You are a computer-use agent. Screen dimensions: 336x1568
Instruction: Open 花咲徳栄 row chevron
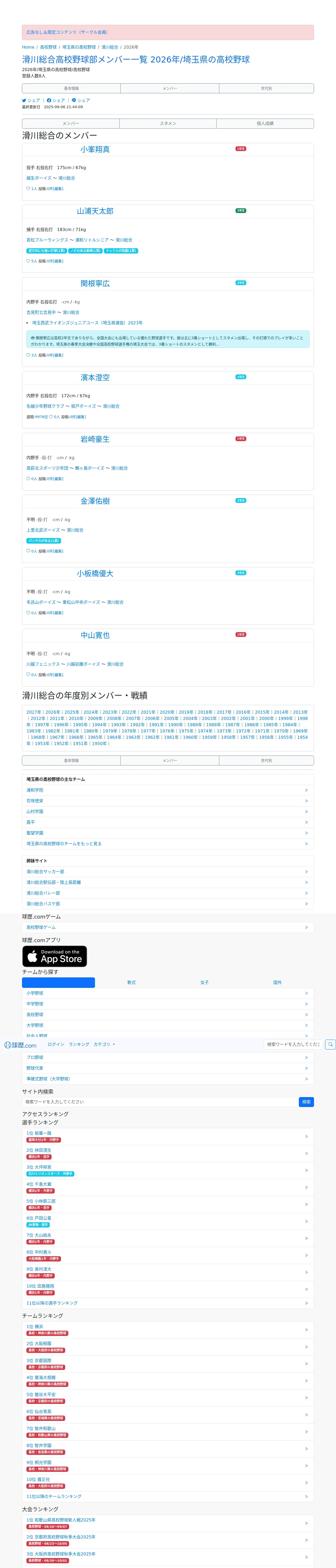click(x=306, y=801)
